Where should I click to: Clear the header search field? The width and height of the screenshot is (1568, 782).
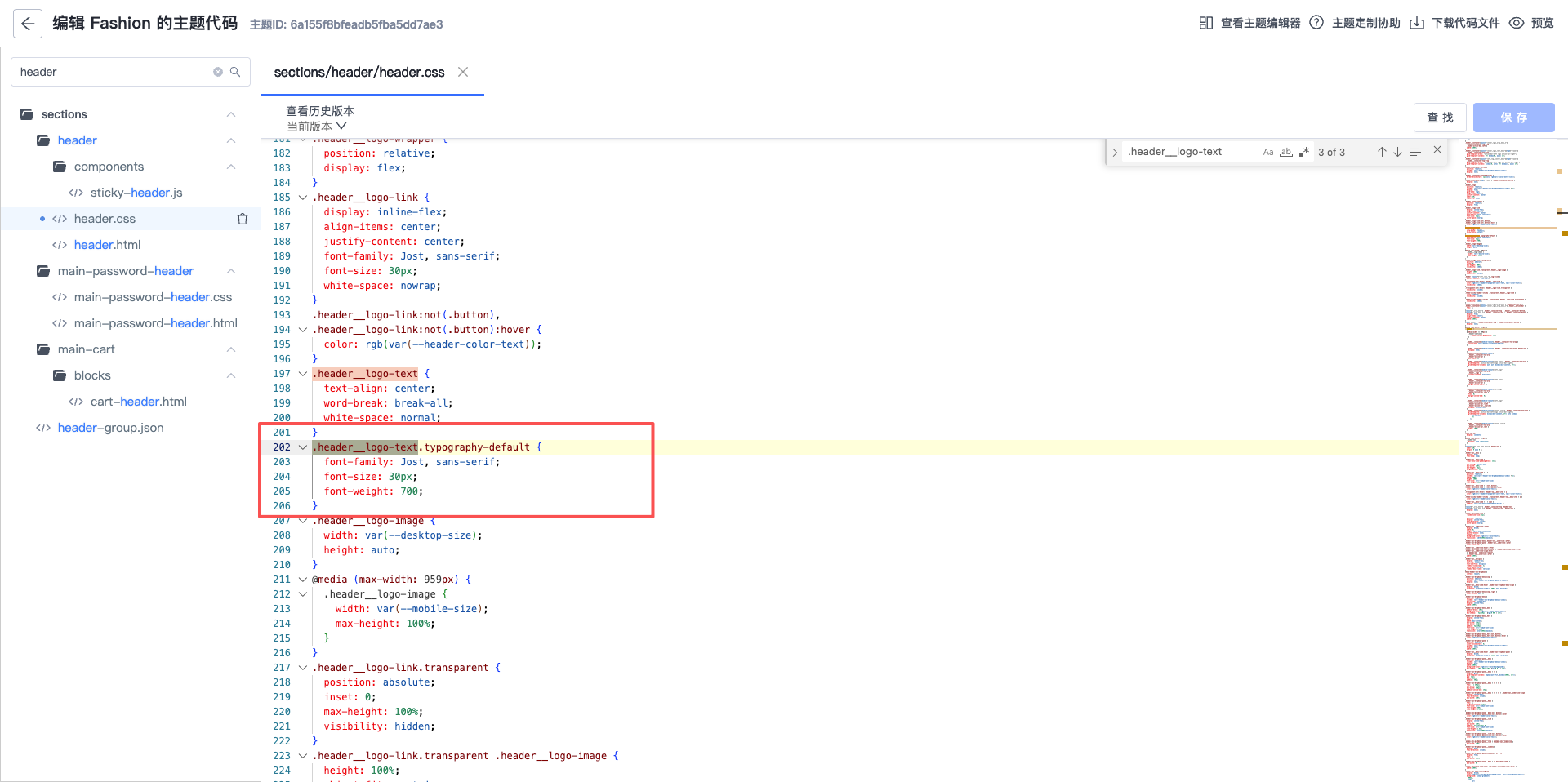[x=218, y=72]
